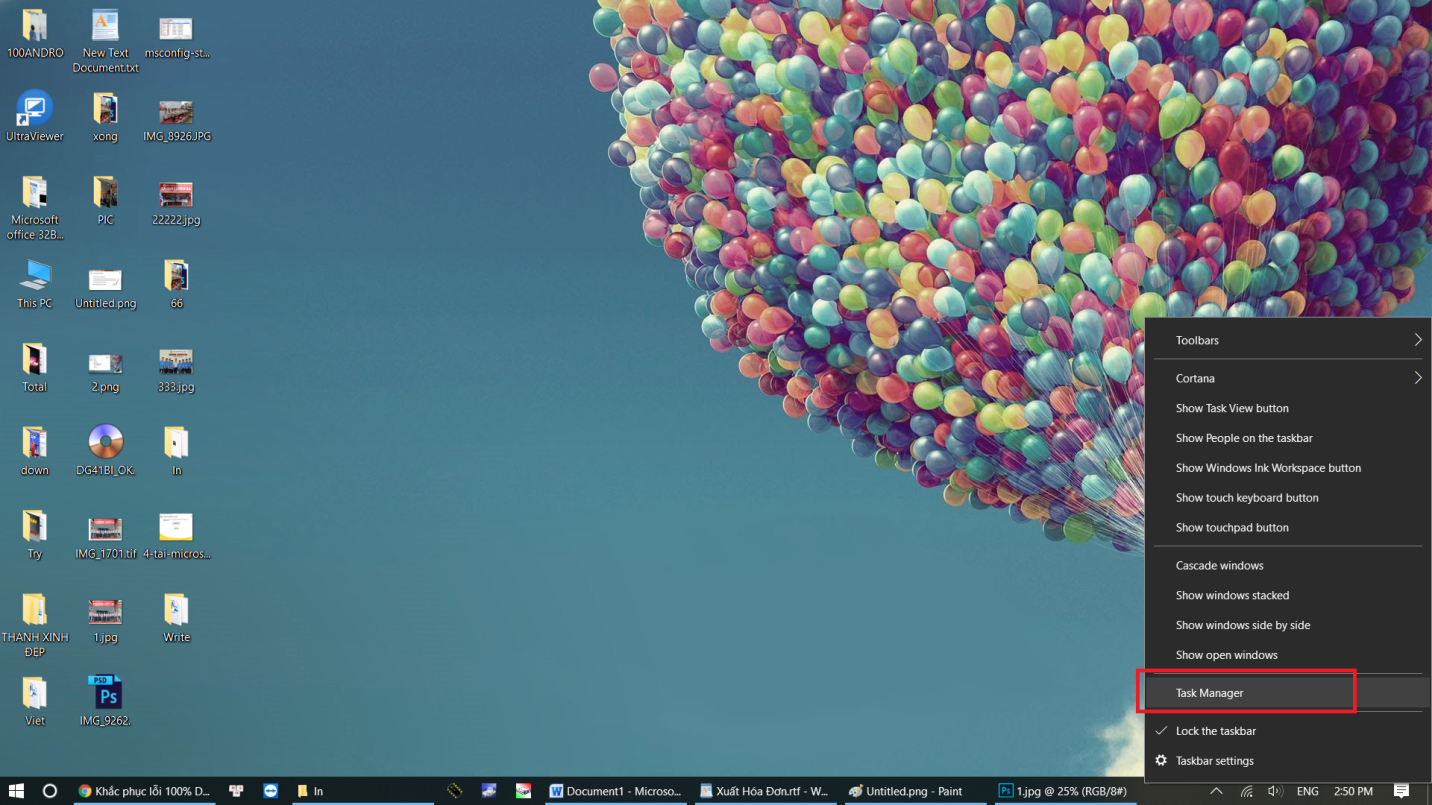Select Microsoft office 32B folder
The image size is (1432, 805).
coord(34,208)
